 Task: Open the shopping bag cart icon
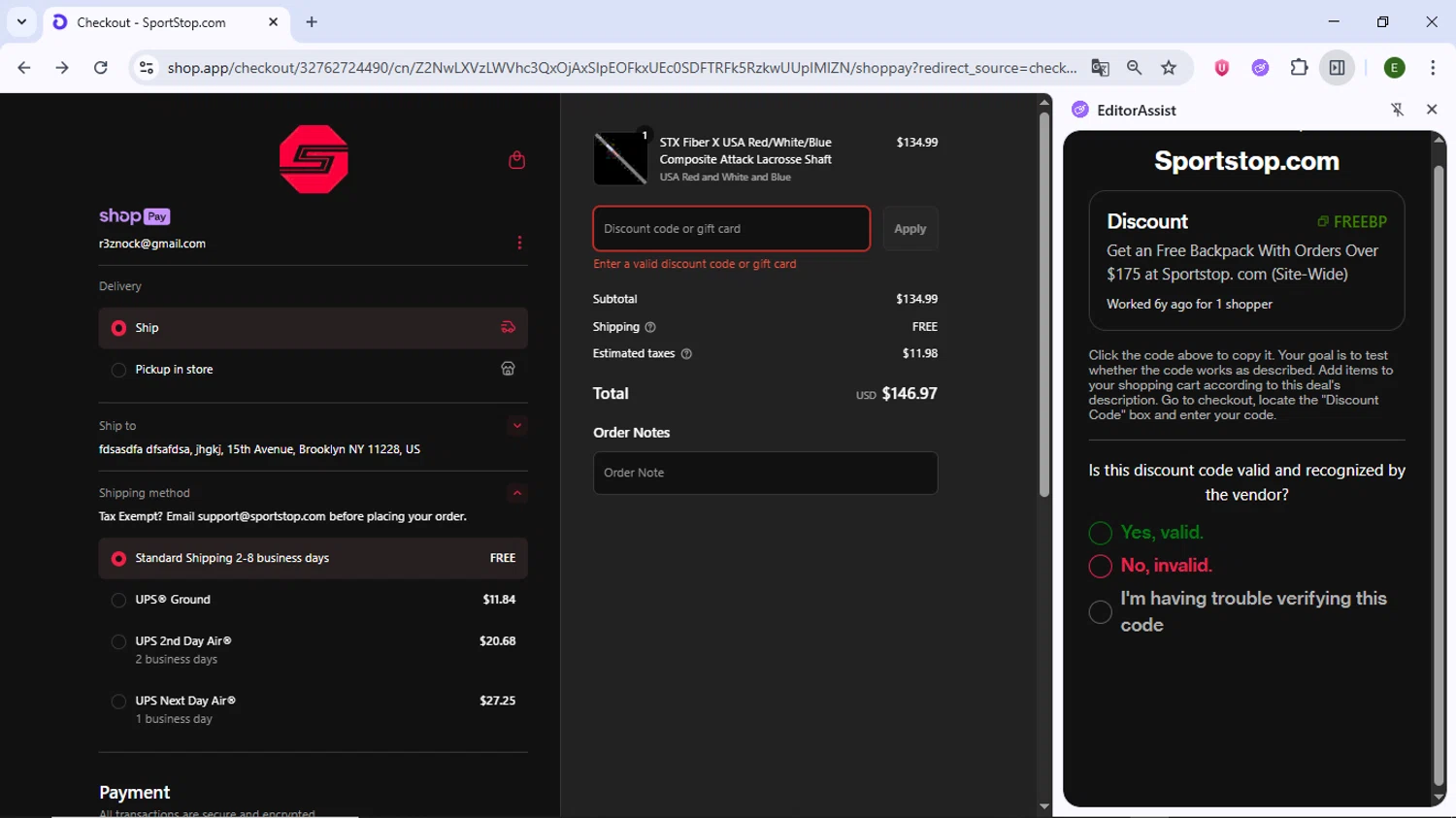click(516, 159)
